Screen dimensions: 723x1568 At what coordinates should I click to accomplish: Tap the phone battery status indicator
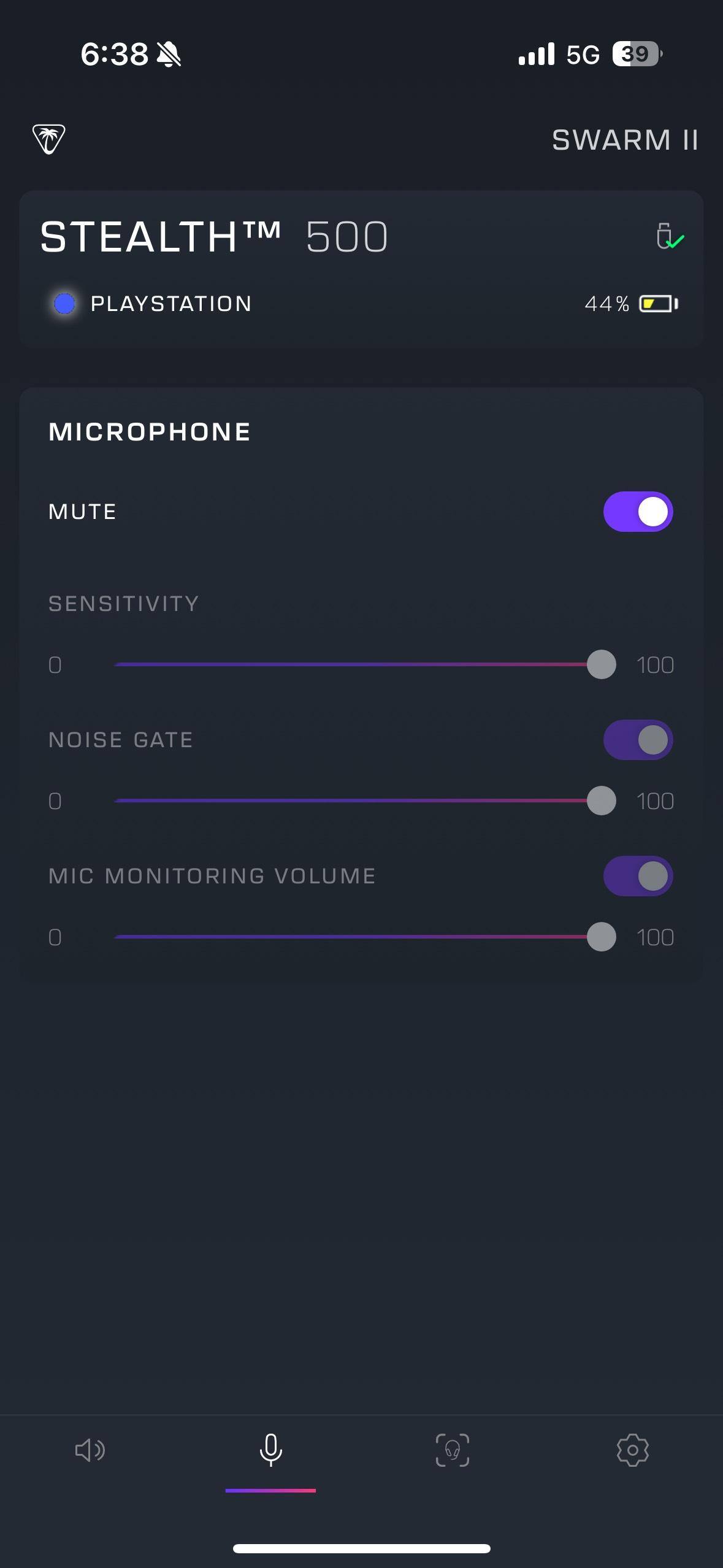637,55
